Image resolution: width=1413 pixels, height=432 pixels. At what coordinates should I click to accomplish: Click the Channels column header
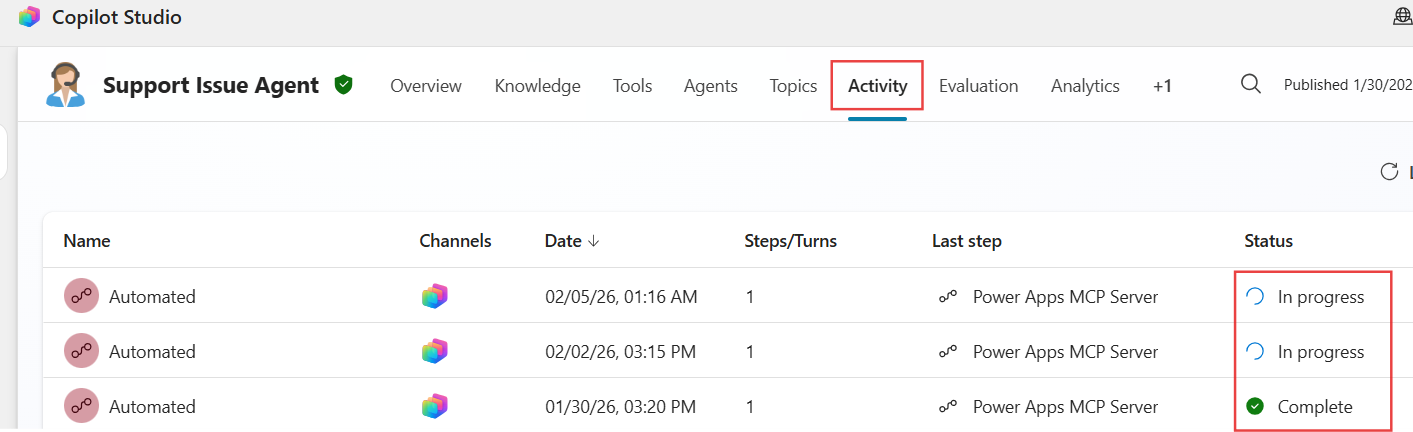pyautogui.click(x=455, y=241)
